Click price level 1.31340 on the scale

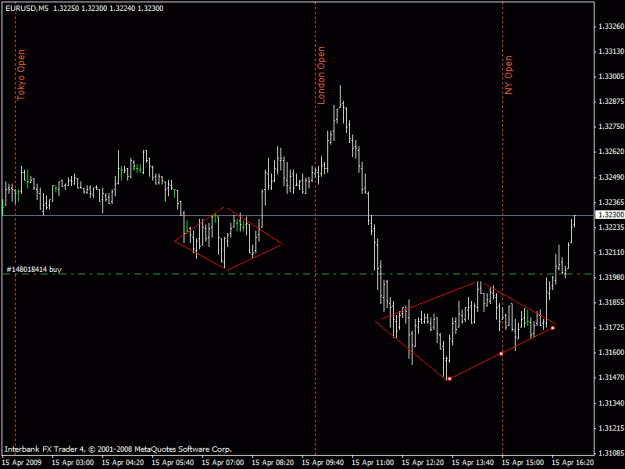click(611, 403)
